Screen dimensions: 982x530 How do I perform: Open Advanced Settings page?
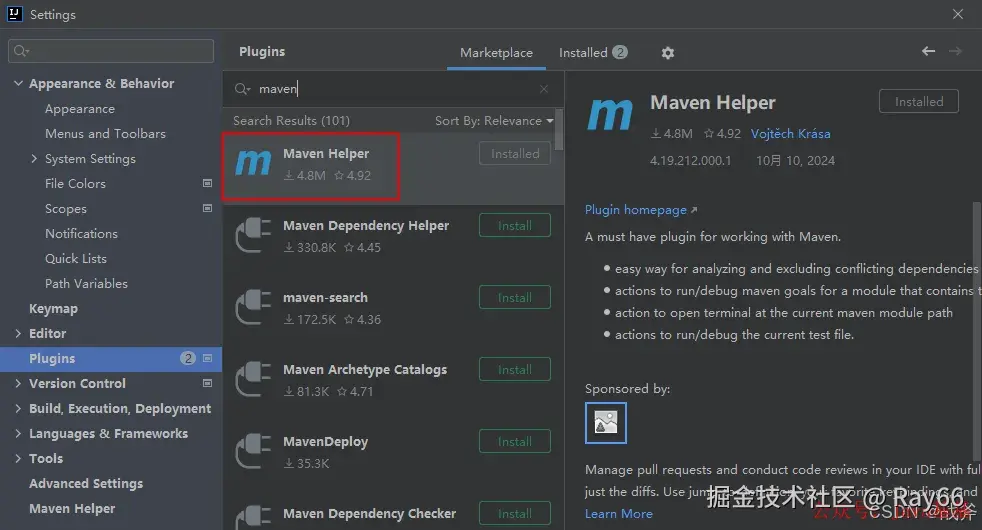[86, 483]
